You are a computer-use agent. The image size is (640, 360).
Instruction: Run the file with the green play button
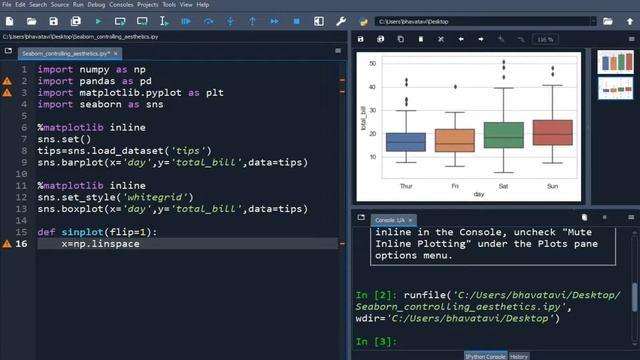coord(98,21)
